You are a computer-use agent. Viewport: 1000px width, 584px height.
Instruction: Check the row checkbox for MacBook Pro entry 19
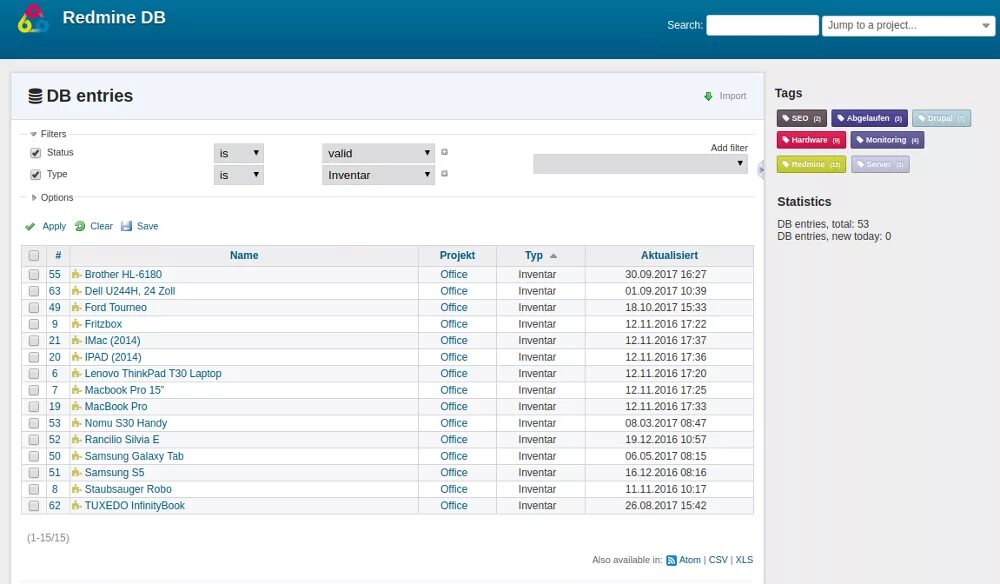pyautogui.click(x=34, y=406)
